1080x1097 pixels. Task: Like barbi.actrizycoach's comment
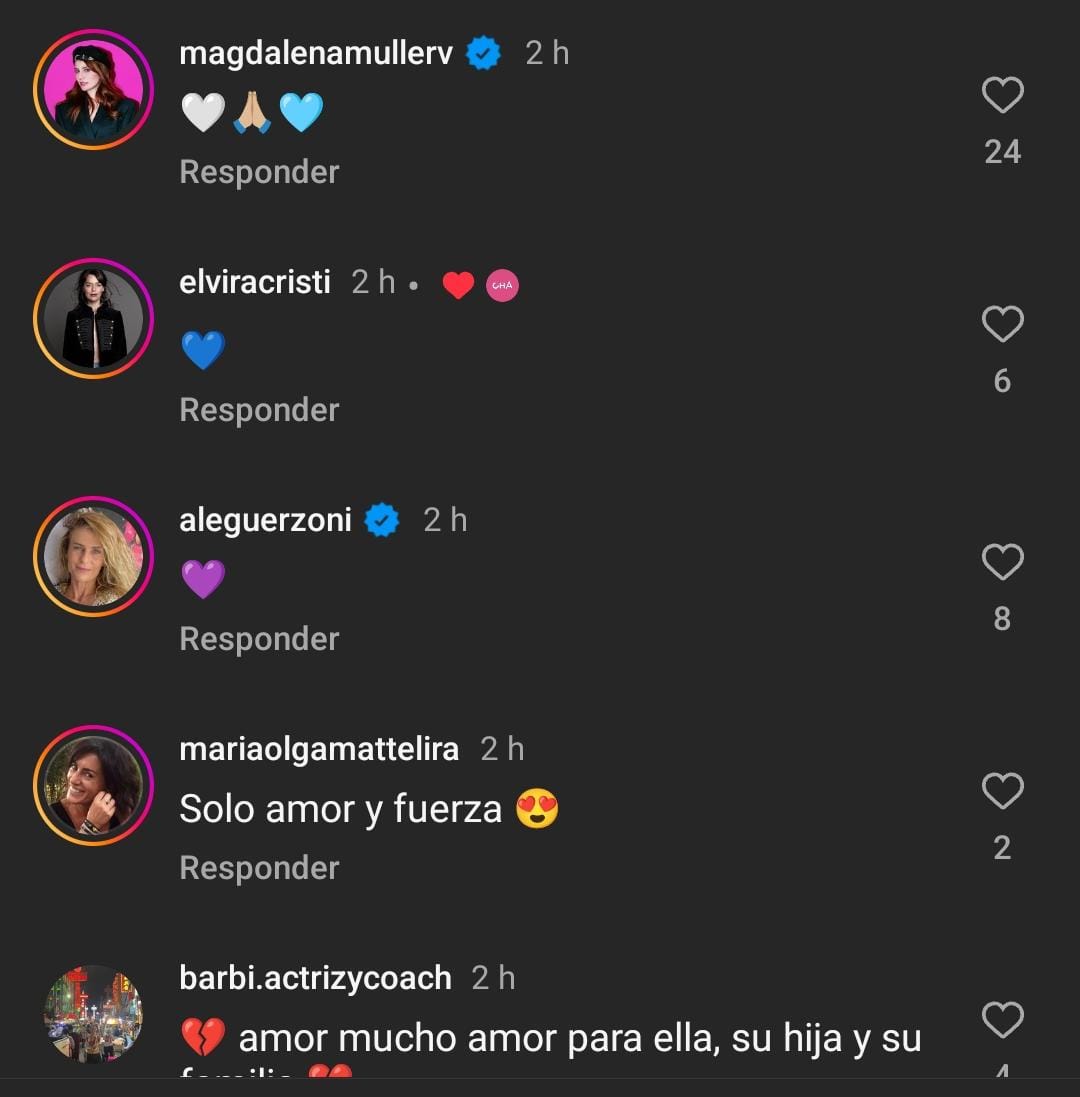point(1002,1021)
